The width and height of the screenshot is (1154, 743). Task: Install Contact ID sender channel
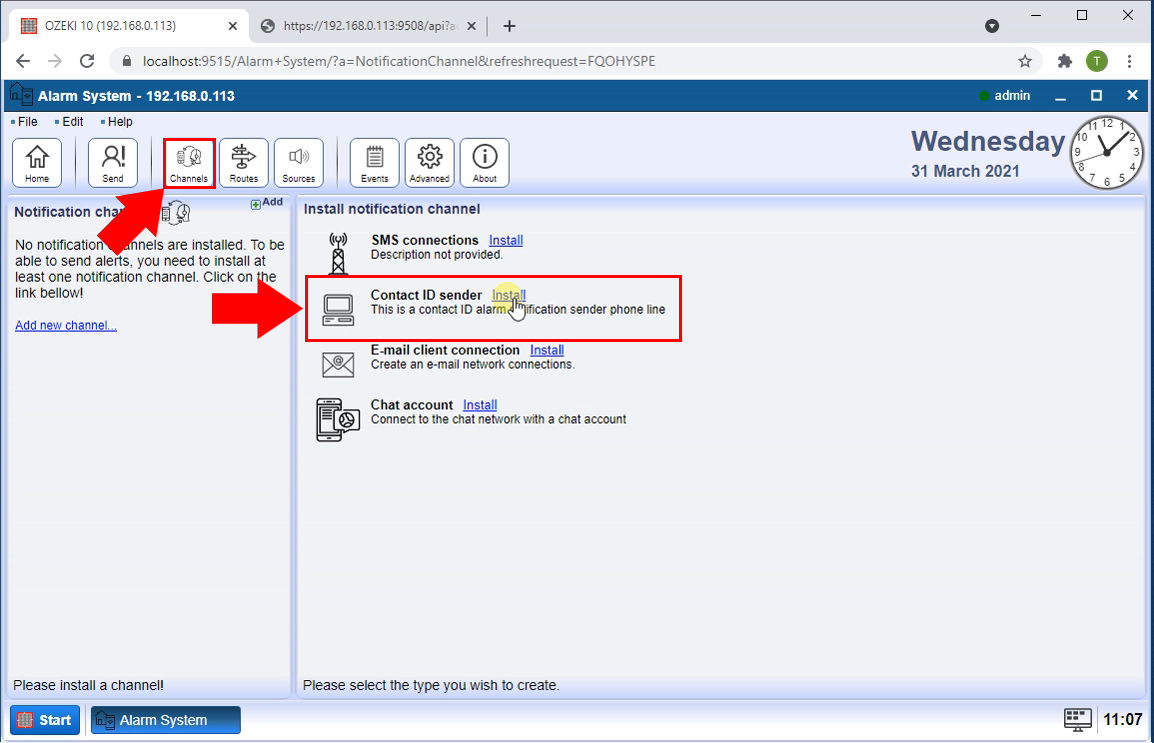point(509,295)
